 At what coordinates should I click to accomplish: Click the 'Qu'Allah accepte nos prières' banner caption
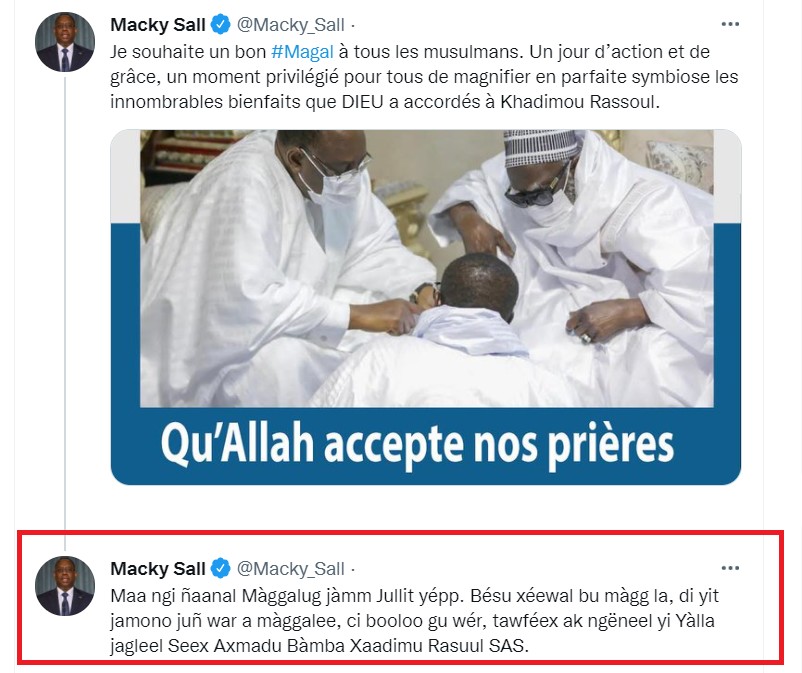[x=417, y=444]
